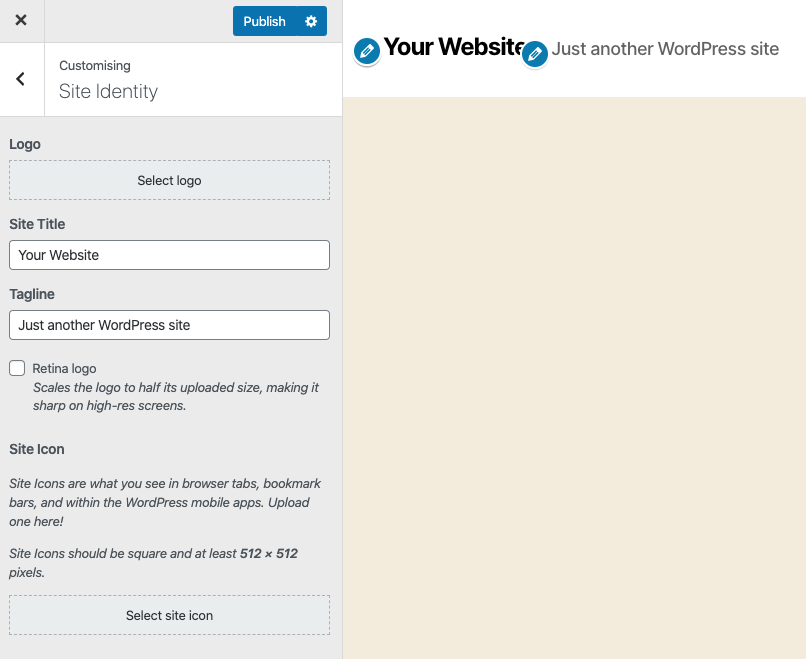806x659 pixels.
Task: Click the Logo section label
Action: pyautogui.click(x=25, y=144)
